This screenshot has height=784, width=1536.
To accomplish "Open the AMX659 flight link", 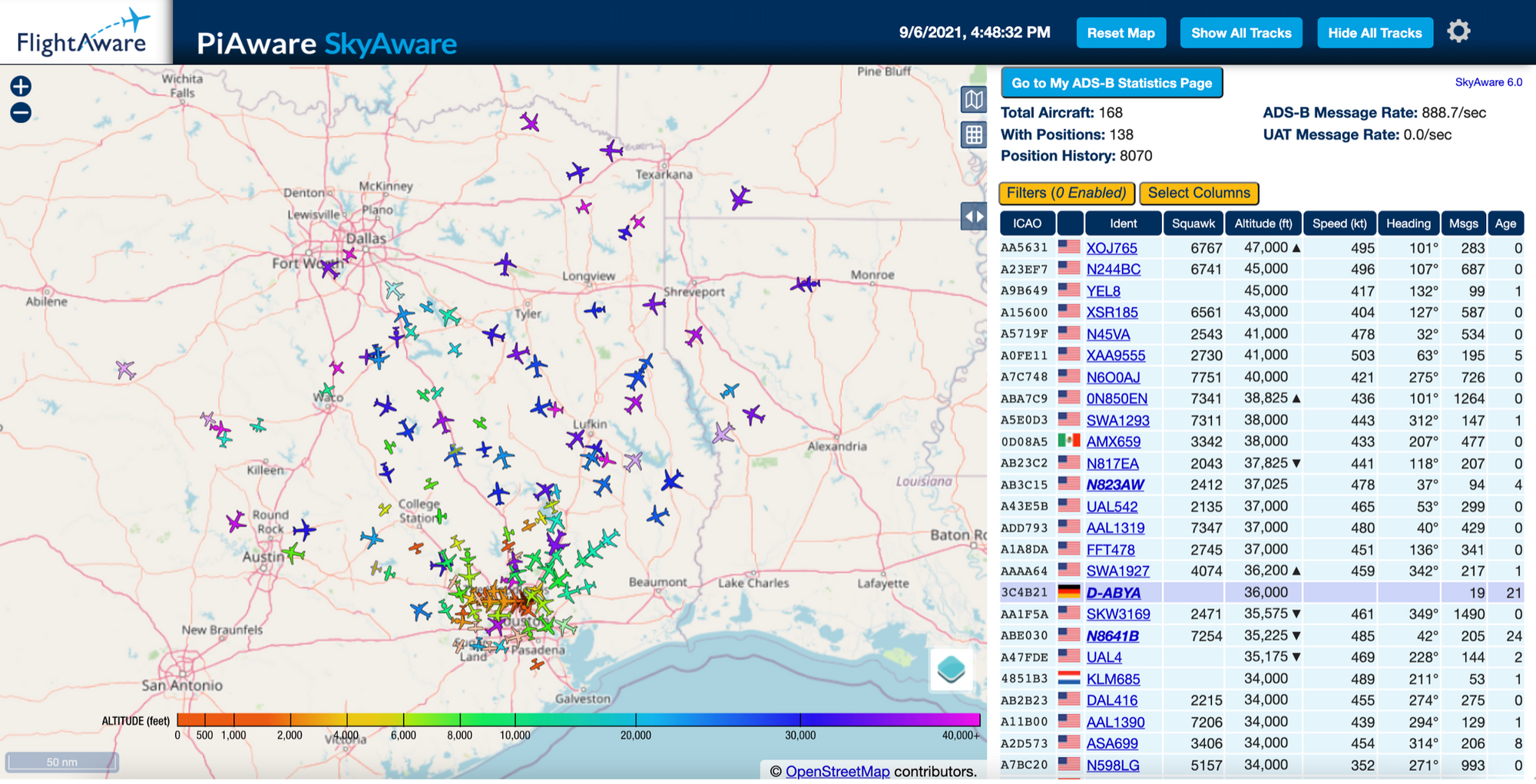I will tap(1113, 442).
